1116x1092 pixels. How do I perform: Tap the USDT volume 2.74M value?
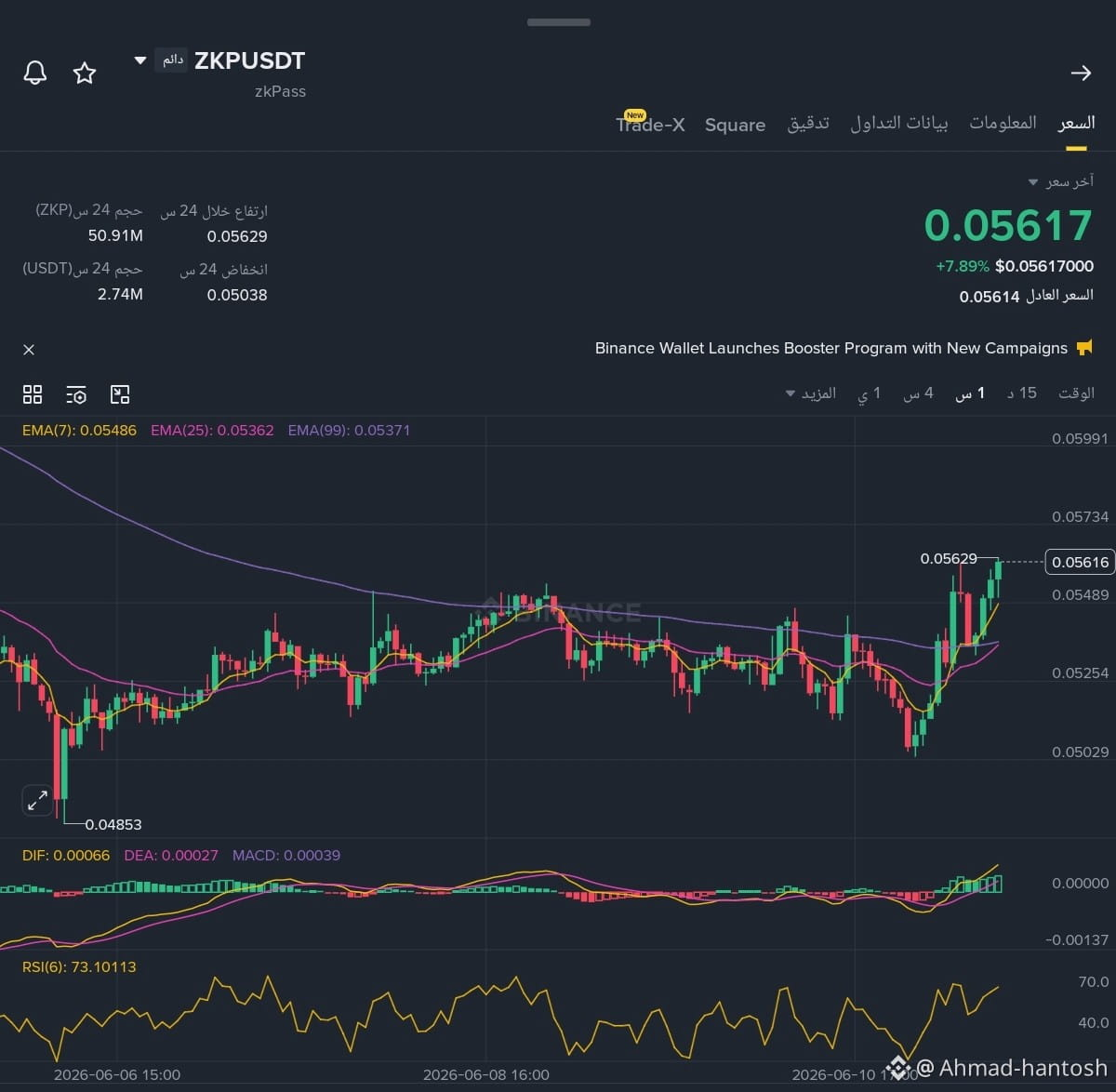pyautogui.click(x=120, y=295)
